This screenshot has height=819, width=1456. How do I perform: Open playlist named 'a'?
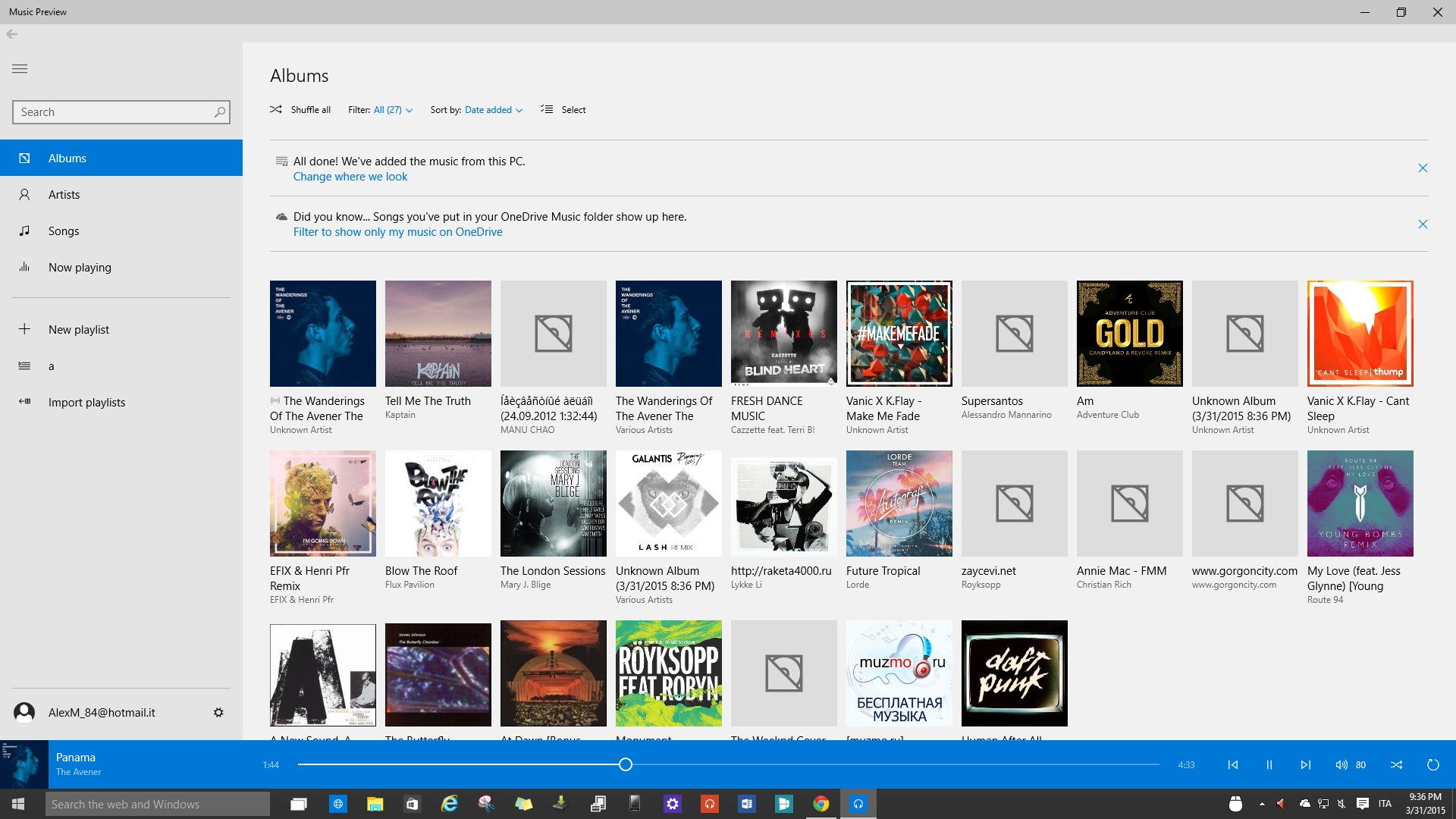coord(121,366)
